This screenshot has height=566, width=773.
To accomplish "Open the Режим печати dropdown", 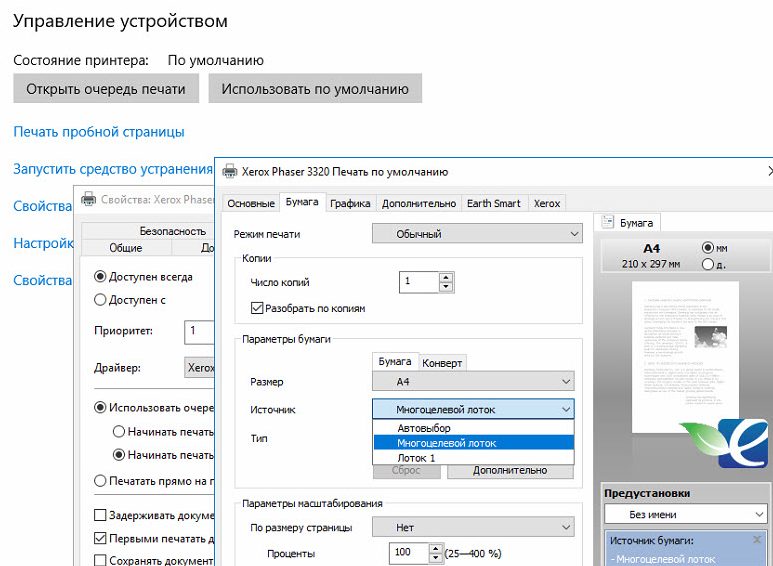I will [x=477, y=234].
